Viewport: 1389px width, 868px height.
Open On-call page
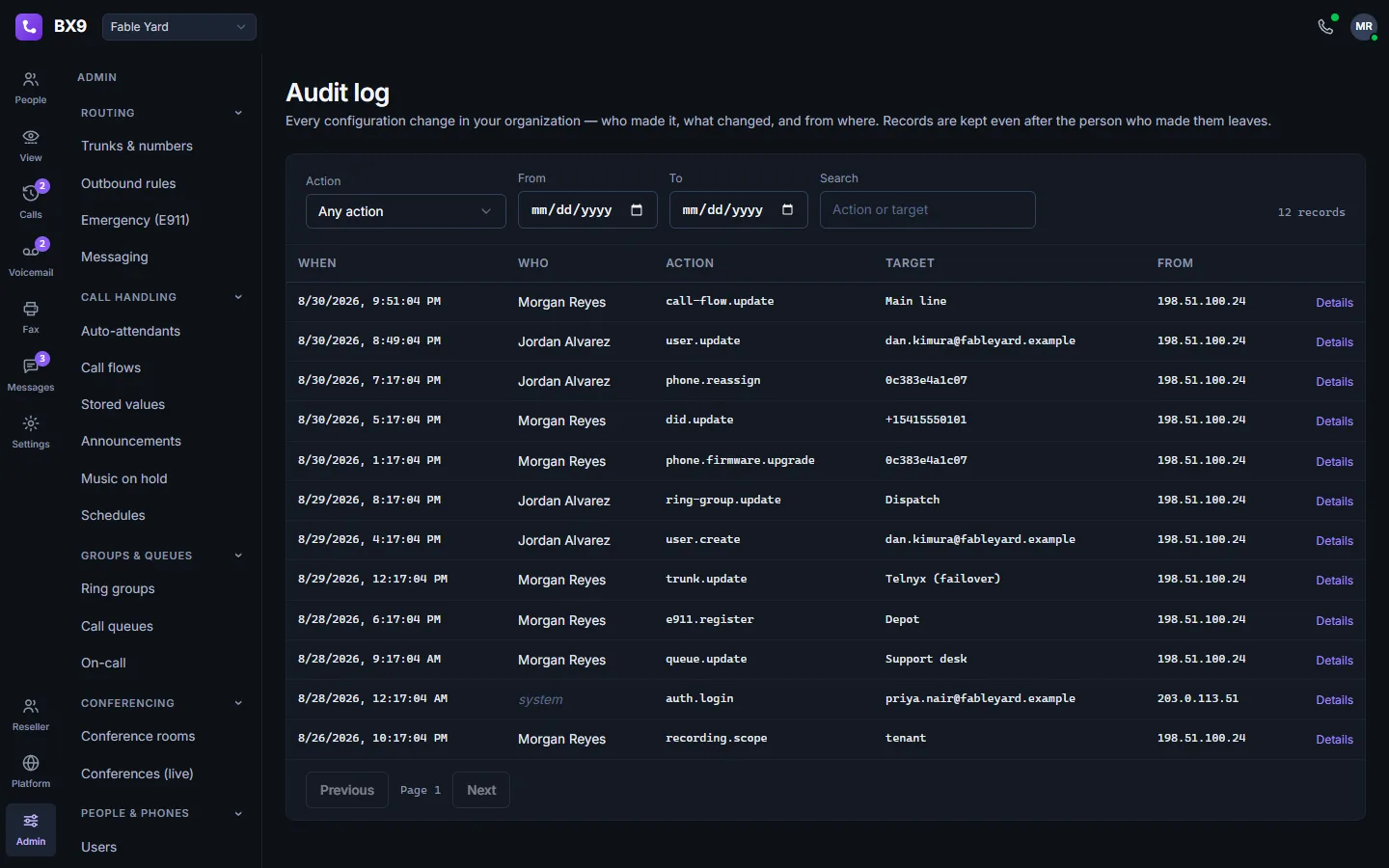103,663
